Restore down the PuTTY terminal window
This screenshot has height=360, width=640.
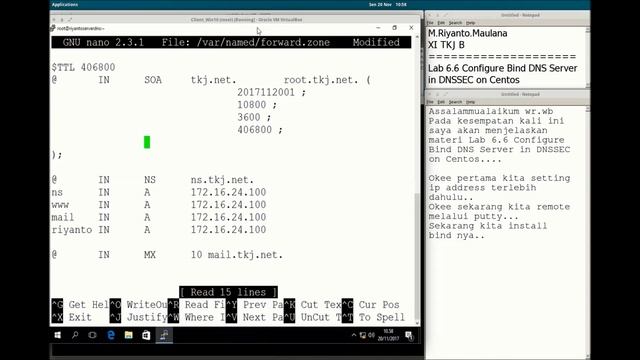click(394, 28)
